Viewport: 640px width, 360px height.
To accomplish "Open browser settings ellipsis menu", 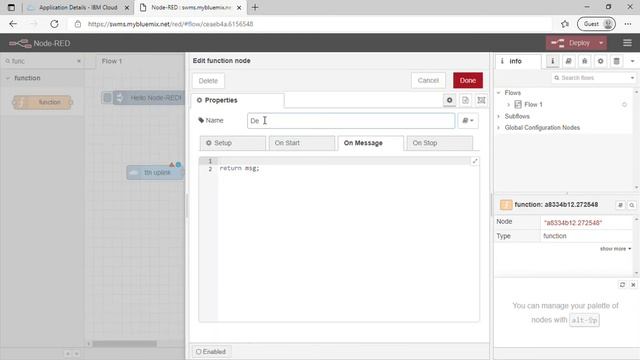I will (x=628, y=24).
